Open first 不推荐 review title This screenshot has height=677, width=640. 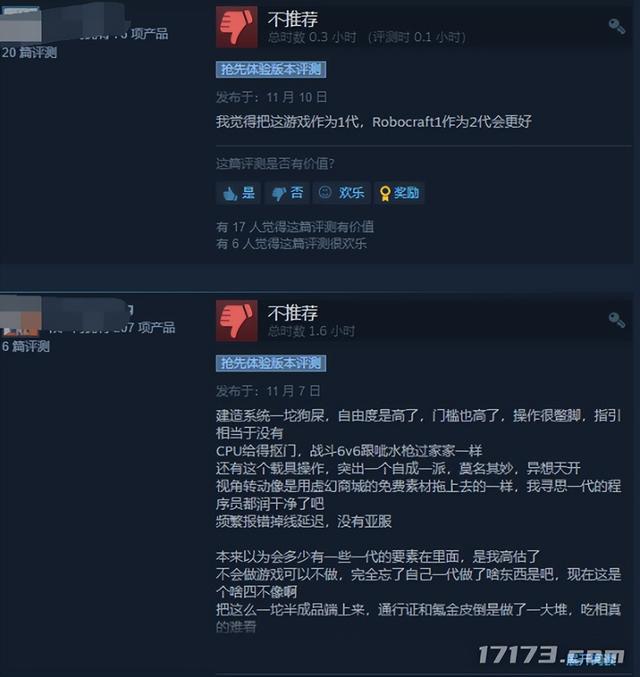(292, 19)
